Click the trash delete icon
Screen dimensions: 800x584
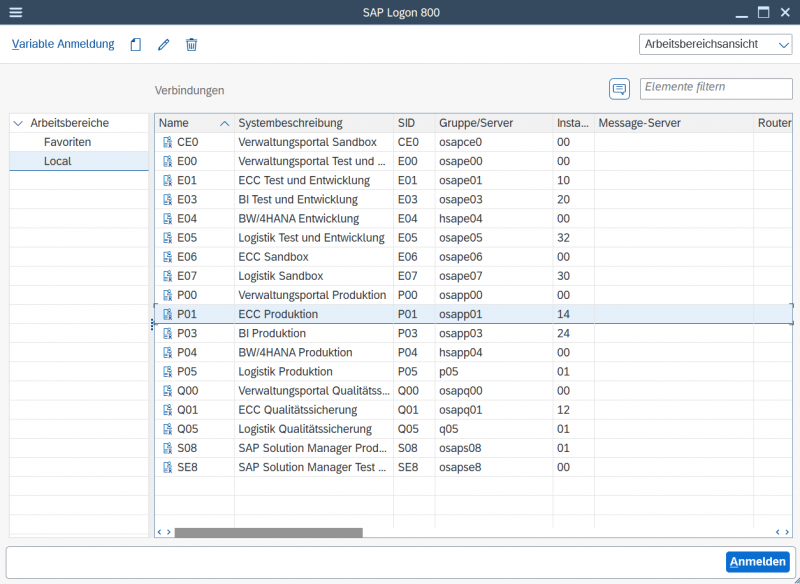pyautogui.click(x=191, y=44)
